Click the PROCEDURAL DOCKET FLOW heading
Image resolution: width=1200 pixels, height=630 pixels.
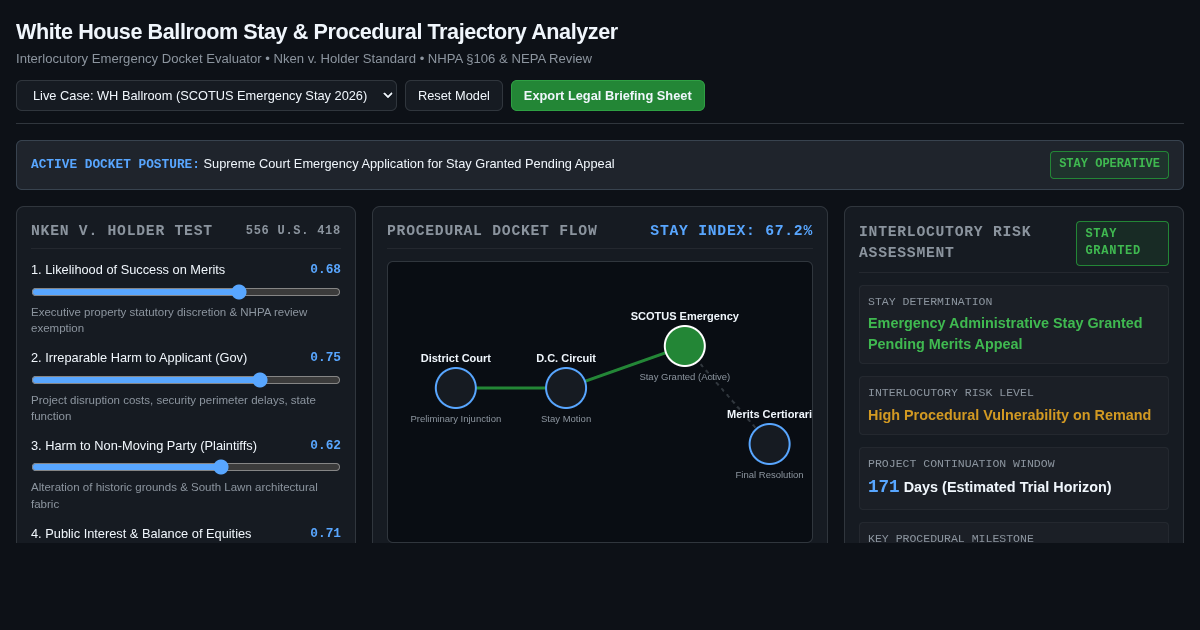pyautogui.click(x=492, y=231)
